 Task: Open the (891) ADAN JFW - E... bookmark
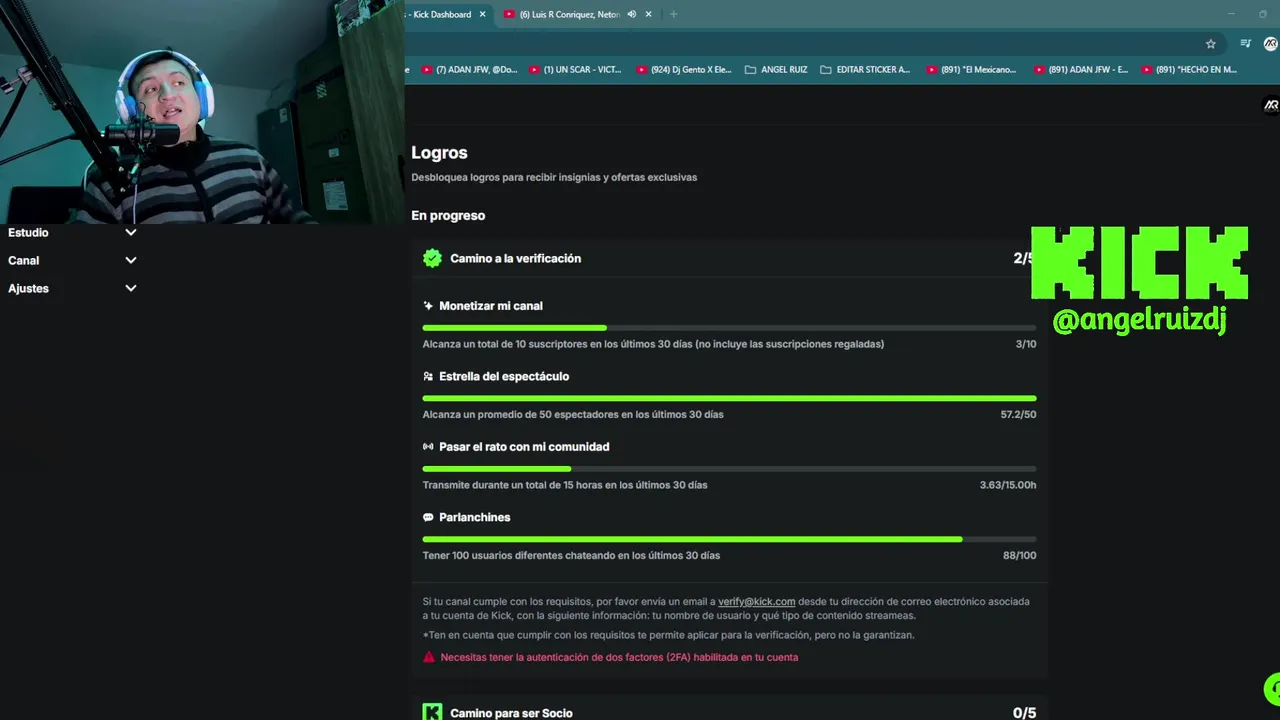click(x=1080, y=70)
